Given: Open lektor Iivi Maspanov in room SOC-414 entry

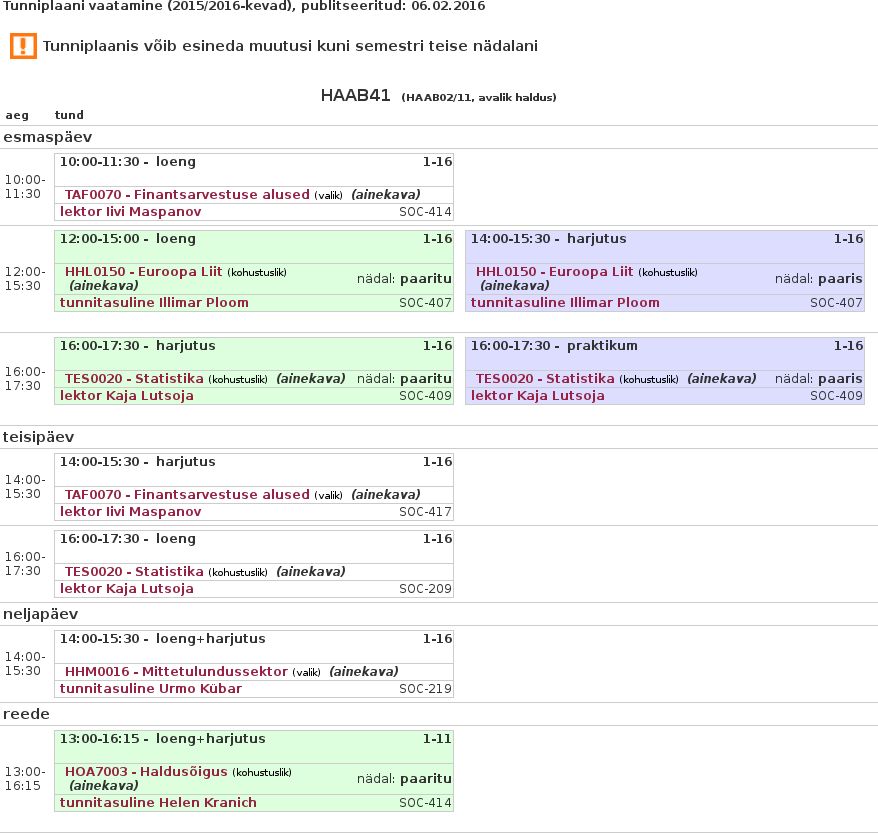Looking at the screenshot, I should (x=130, y=212).
